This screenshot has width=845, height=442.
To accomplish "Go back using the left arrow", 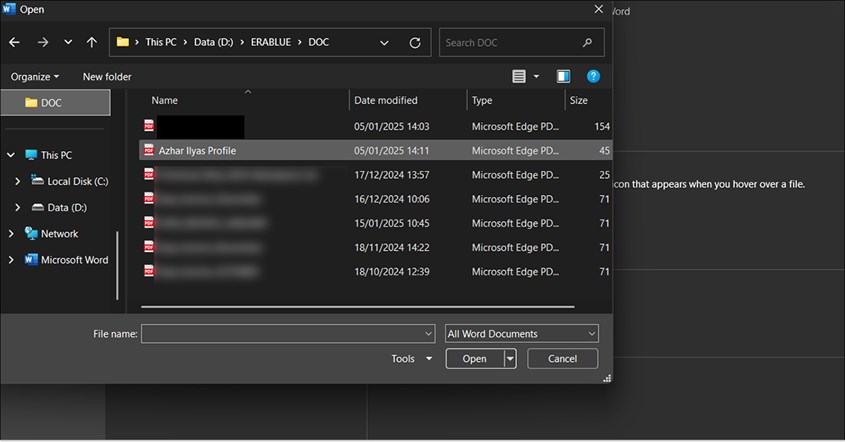I will [15, 42].
